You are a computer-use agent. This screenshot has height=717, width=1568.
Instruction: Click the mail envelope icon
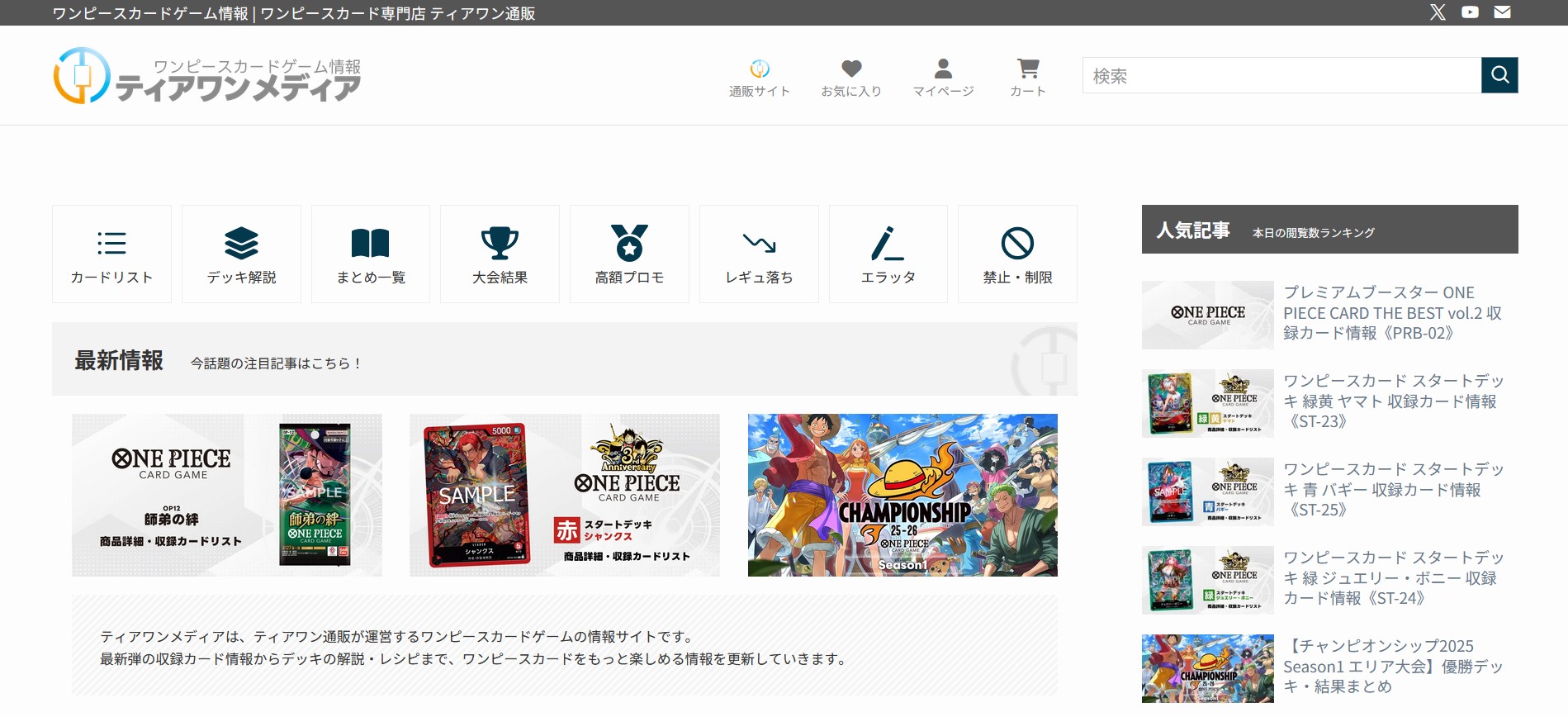click(1503, 12)
